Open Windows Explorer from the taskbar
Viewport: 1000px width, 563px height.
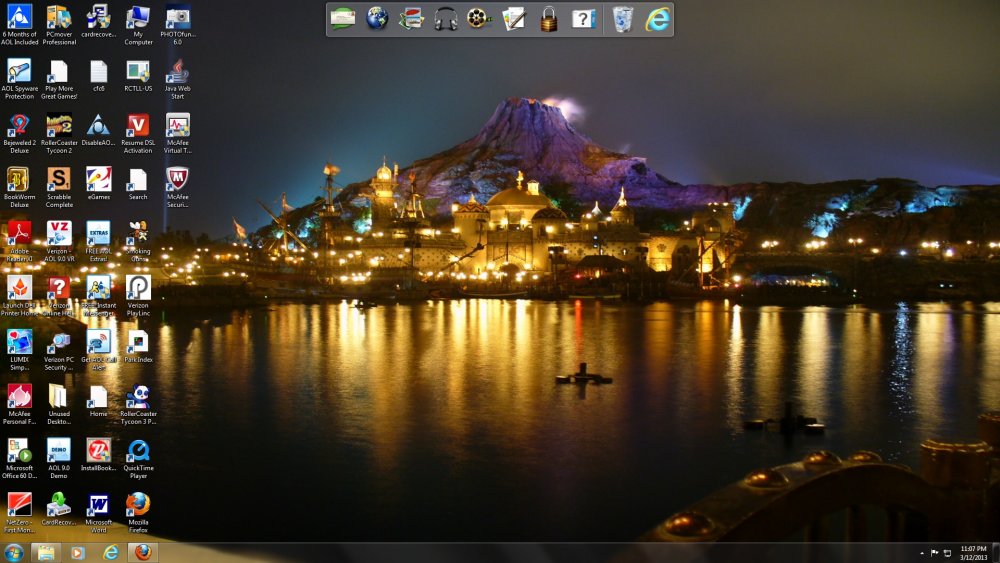pos(45,552)
